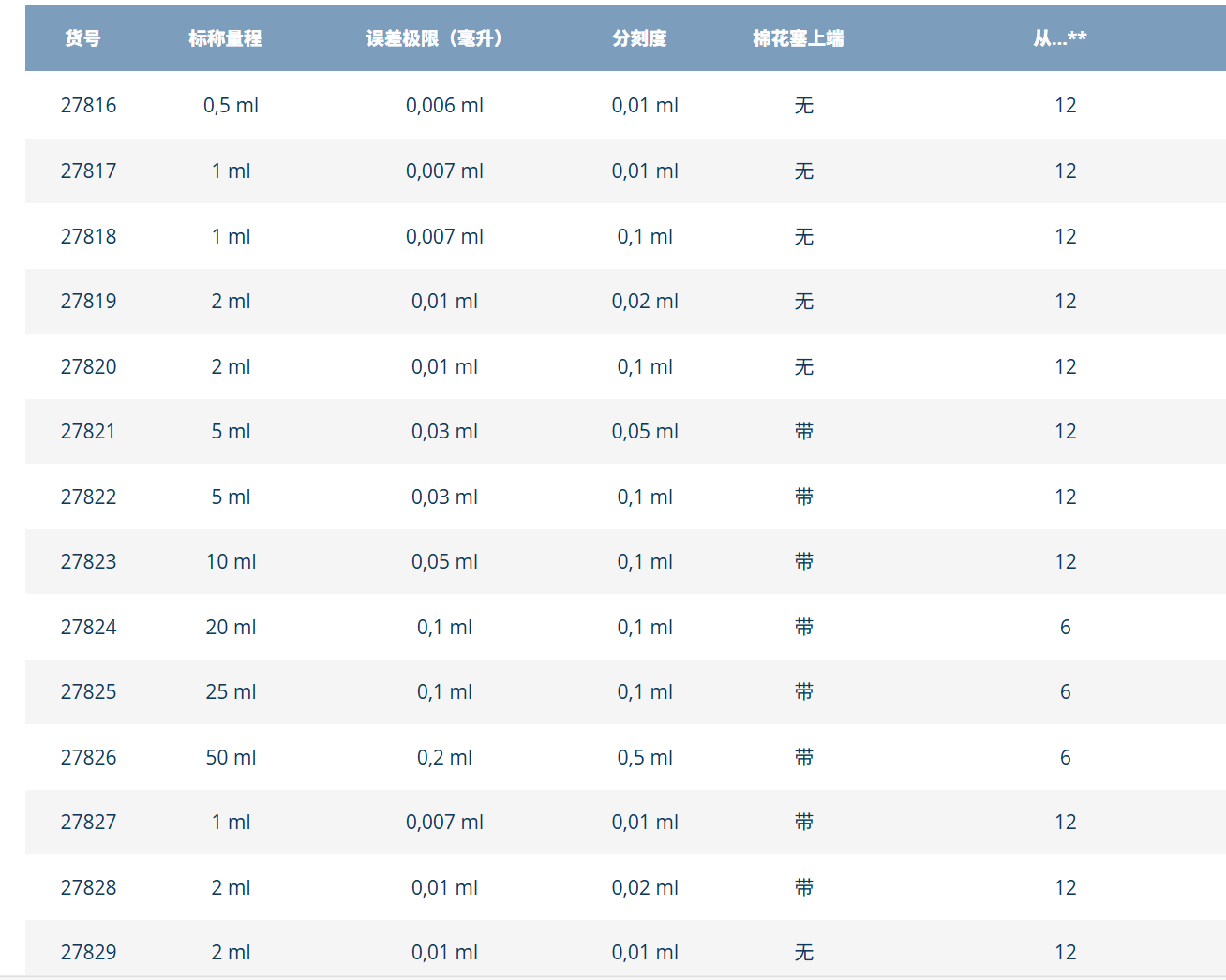Viewport: 1226px width, 980px height.
Task: Click the 50 ml nominal range cell
Action: click(231, 757)
